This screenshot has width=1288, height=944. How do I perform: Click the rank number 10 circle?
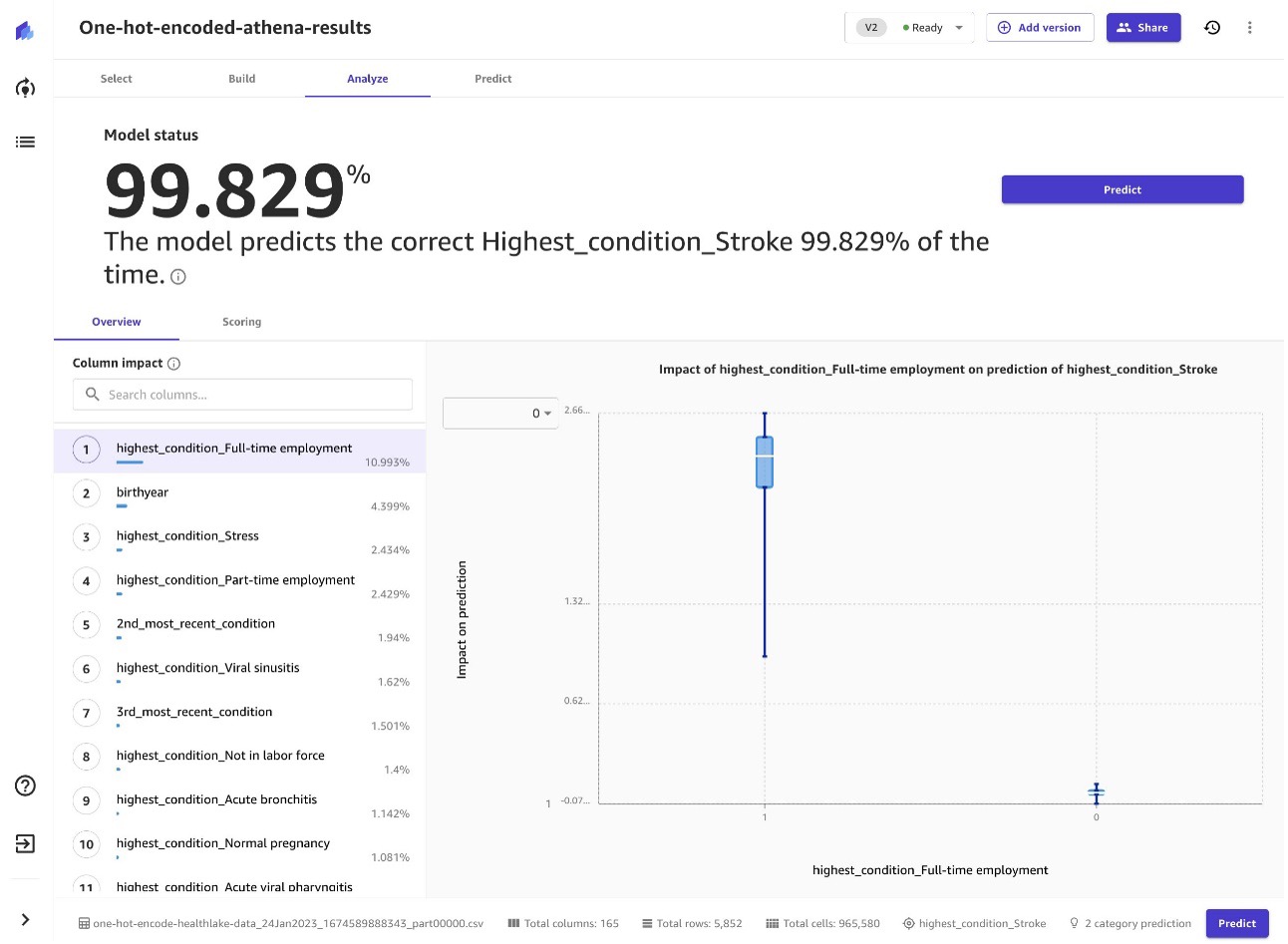86,844
